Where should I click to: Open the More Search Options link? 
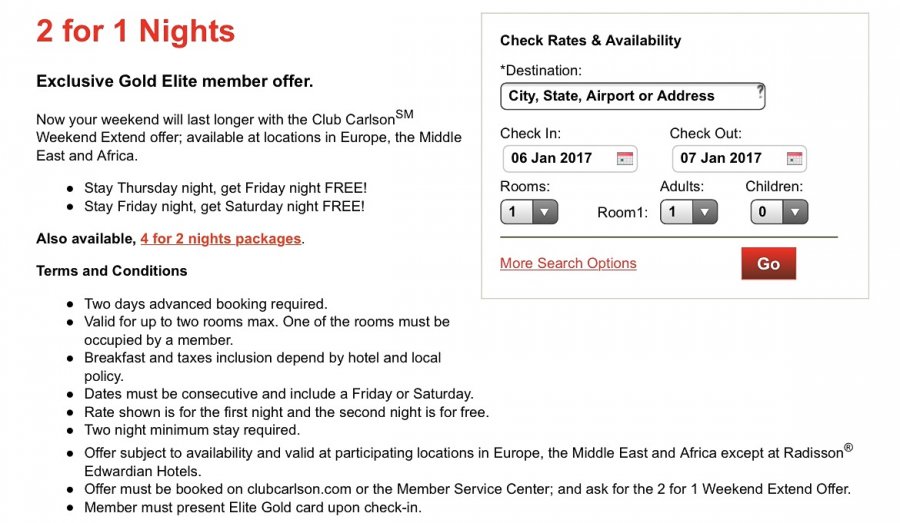pos(568,263)
